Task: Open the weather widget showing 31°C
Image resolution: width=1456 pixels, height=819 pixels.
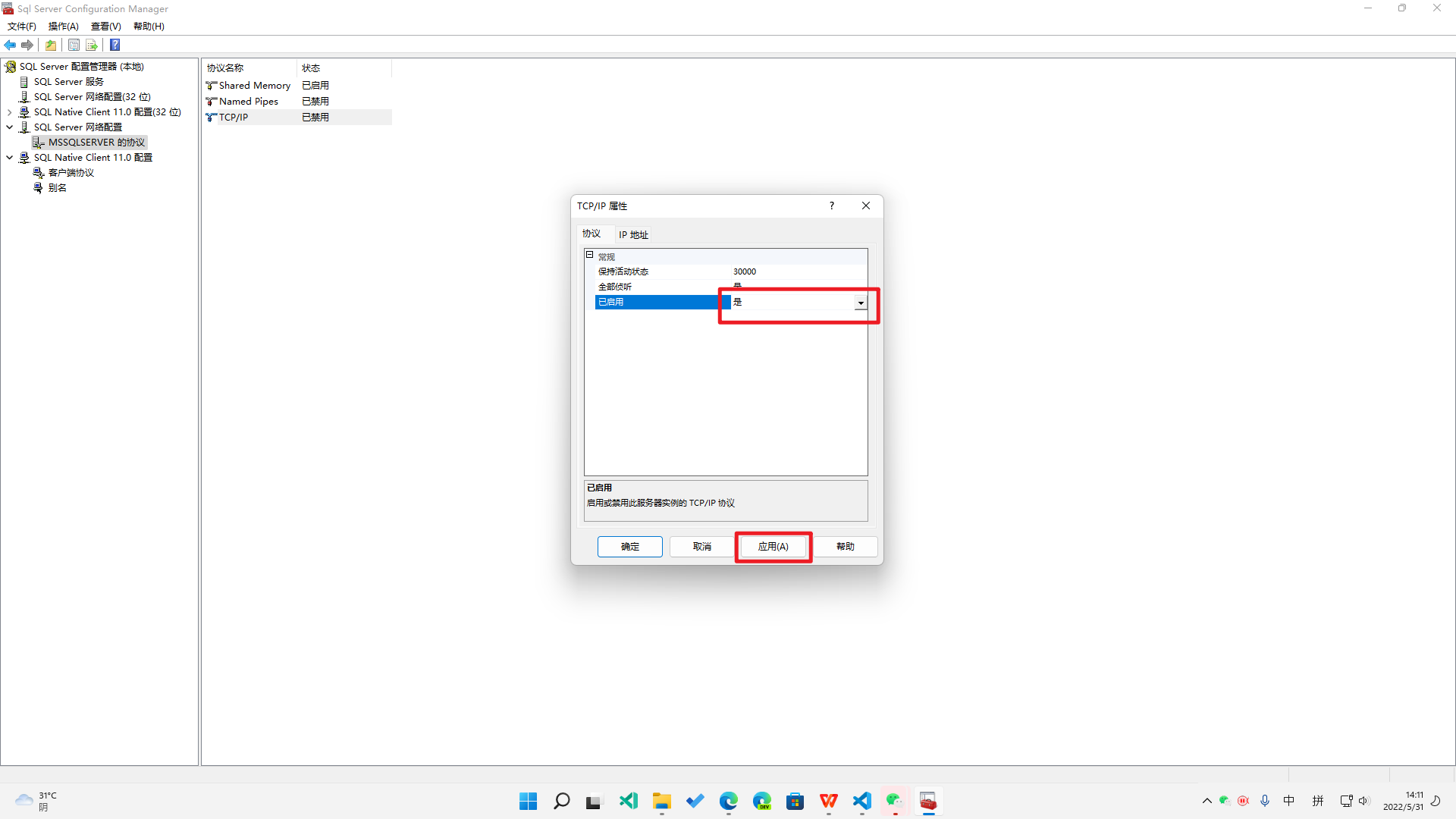Action: point(36,801)
